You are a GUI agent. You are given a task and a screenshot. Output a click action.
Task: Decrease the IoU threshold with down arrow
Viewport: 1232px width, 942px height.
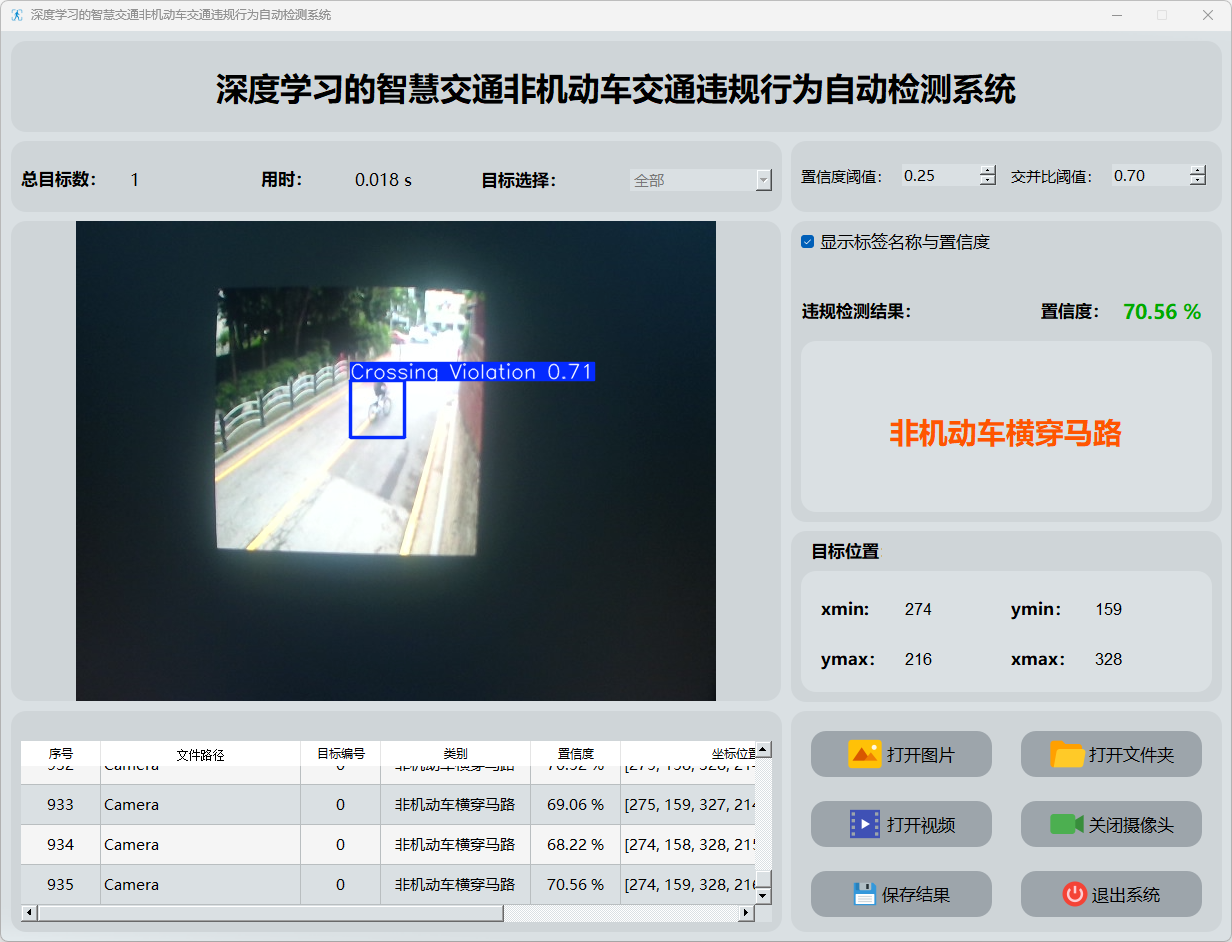click(1197, 181)
